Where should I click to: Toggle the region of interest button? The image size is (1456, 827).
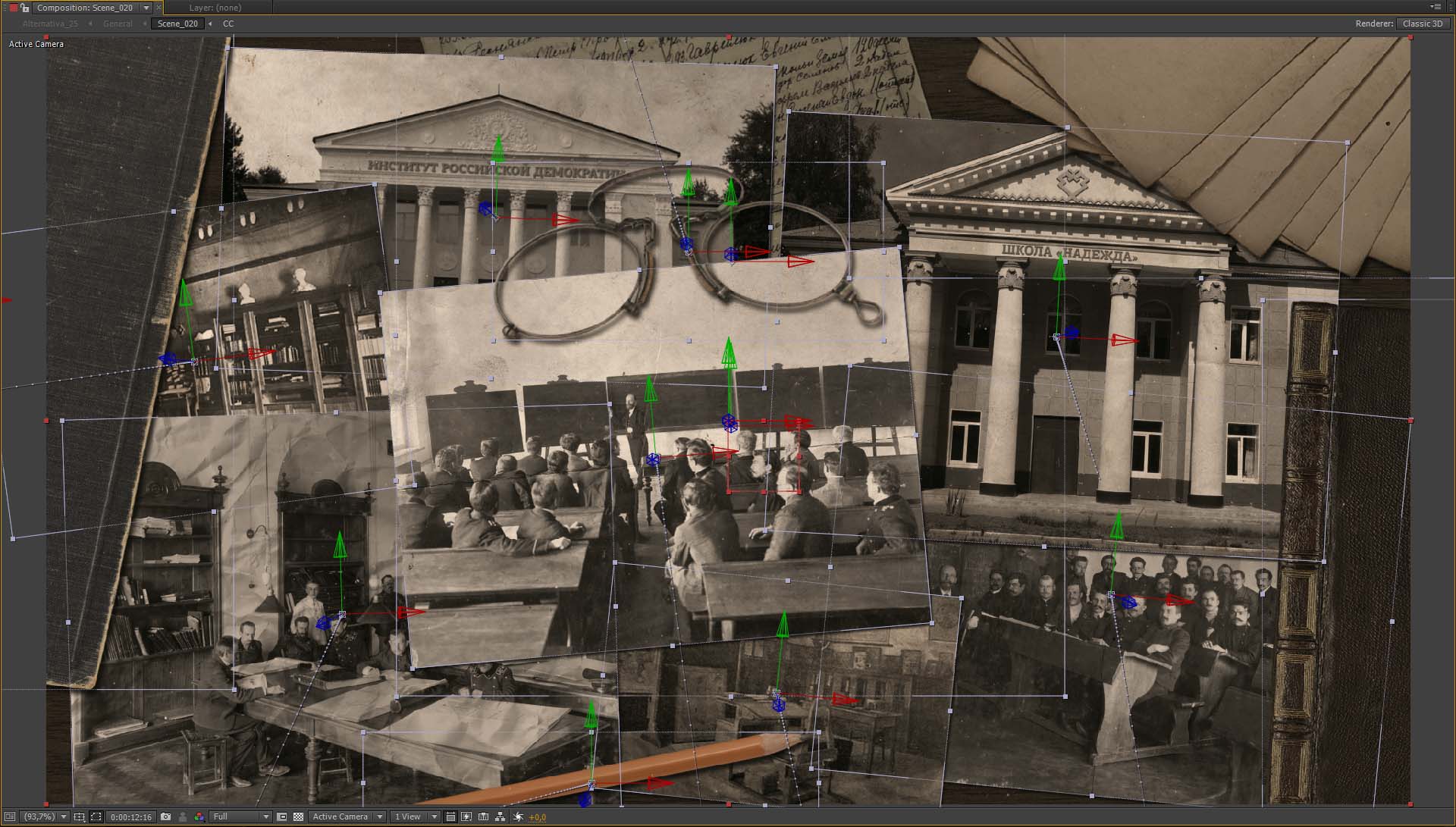click(x=282, y=816)
